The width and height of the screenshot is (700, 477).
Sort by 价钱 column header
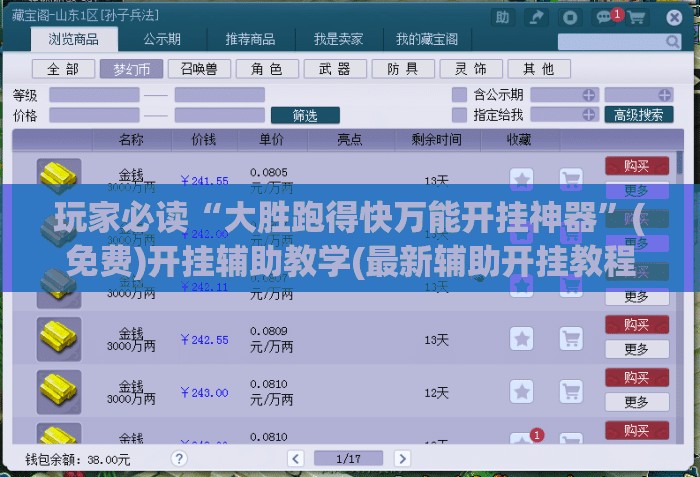coord(204,140)
